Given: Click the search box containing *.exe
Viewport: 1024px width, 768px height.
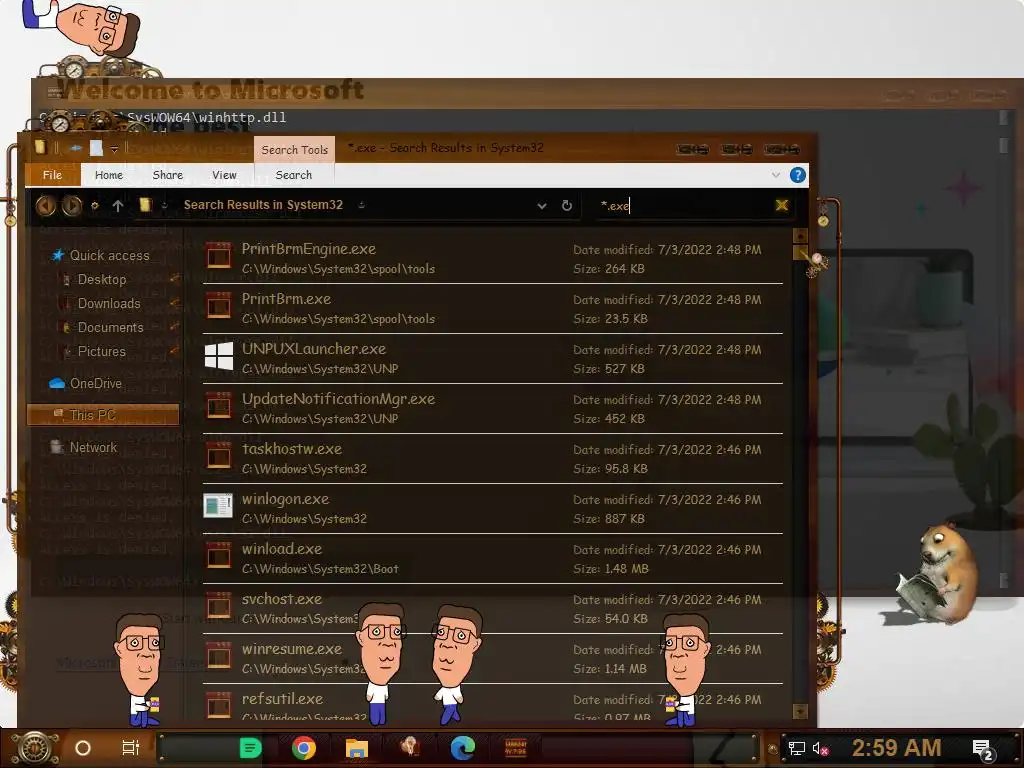Looking at the screenshot, I should (682, 206).
